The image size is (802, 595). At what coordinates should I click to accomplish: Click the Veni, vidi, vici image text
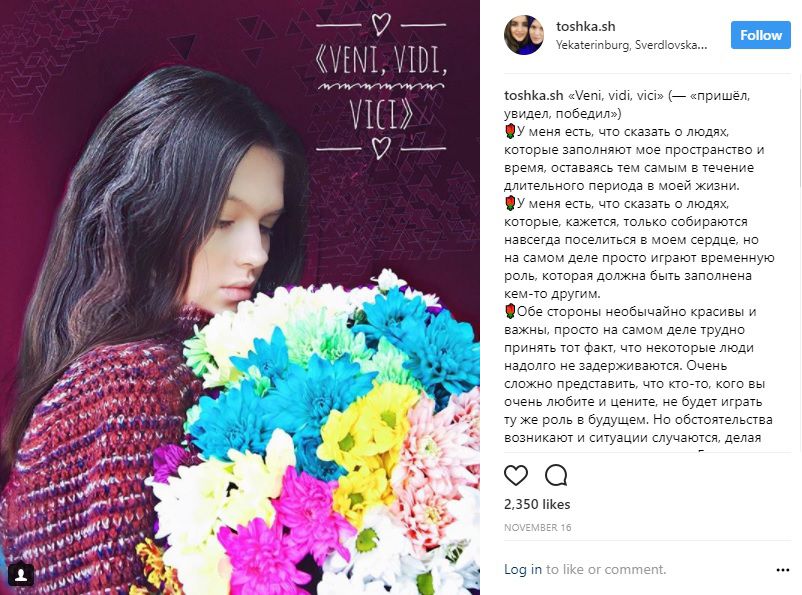[x=381, y=87]
